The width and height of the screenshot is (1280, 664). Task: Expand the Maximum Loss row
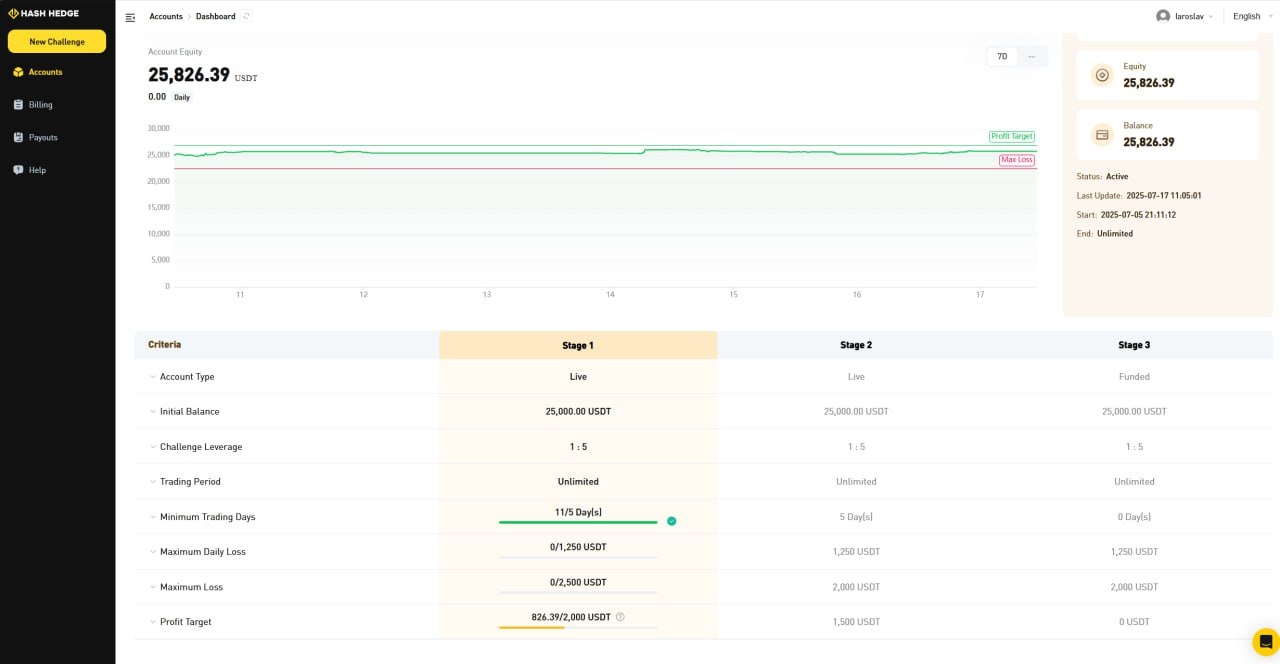153,587
